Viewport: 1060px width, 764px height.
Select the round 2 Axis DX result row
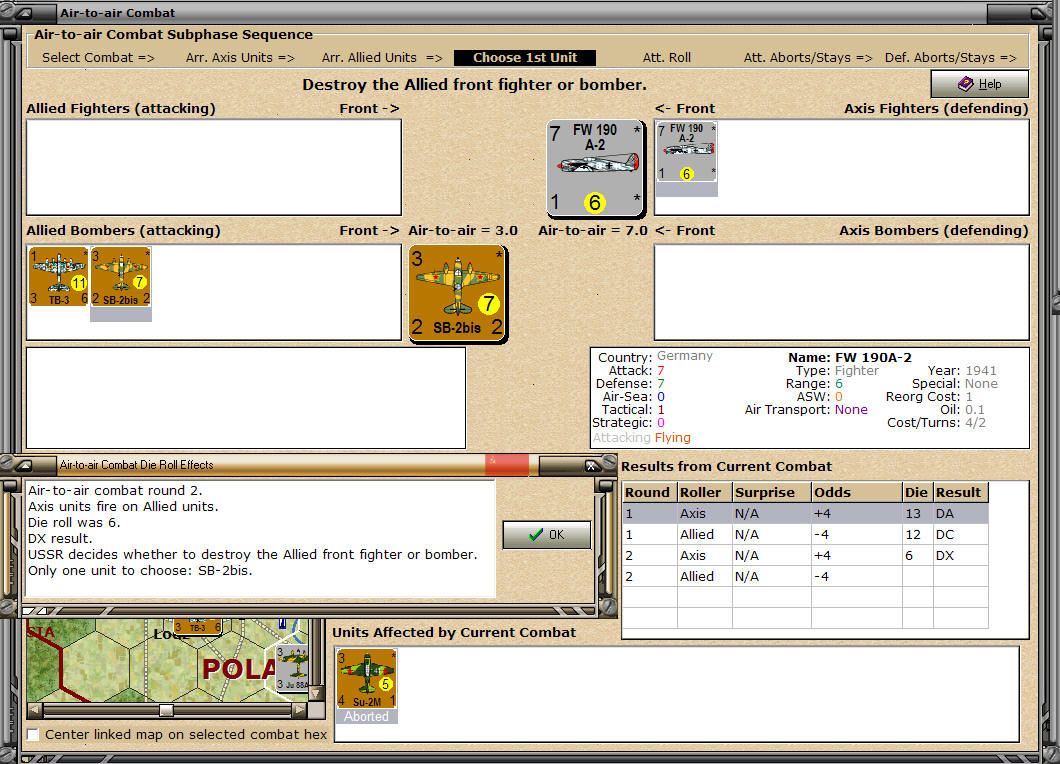pos(805,555)
